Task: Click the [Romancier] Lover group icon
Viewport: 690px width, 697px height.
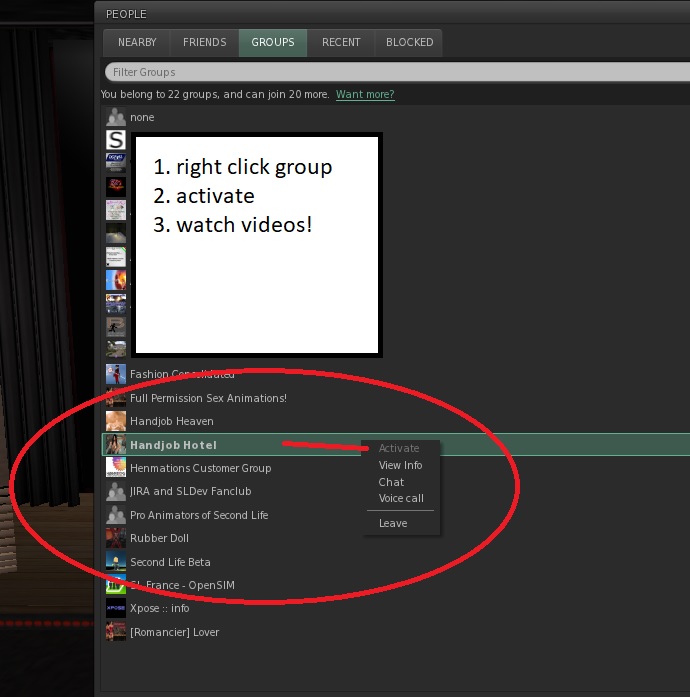Action: click(116, 632)
